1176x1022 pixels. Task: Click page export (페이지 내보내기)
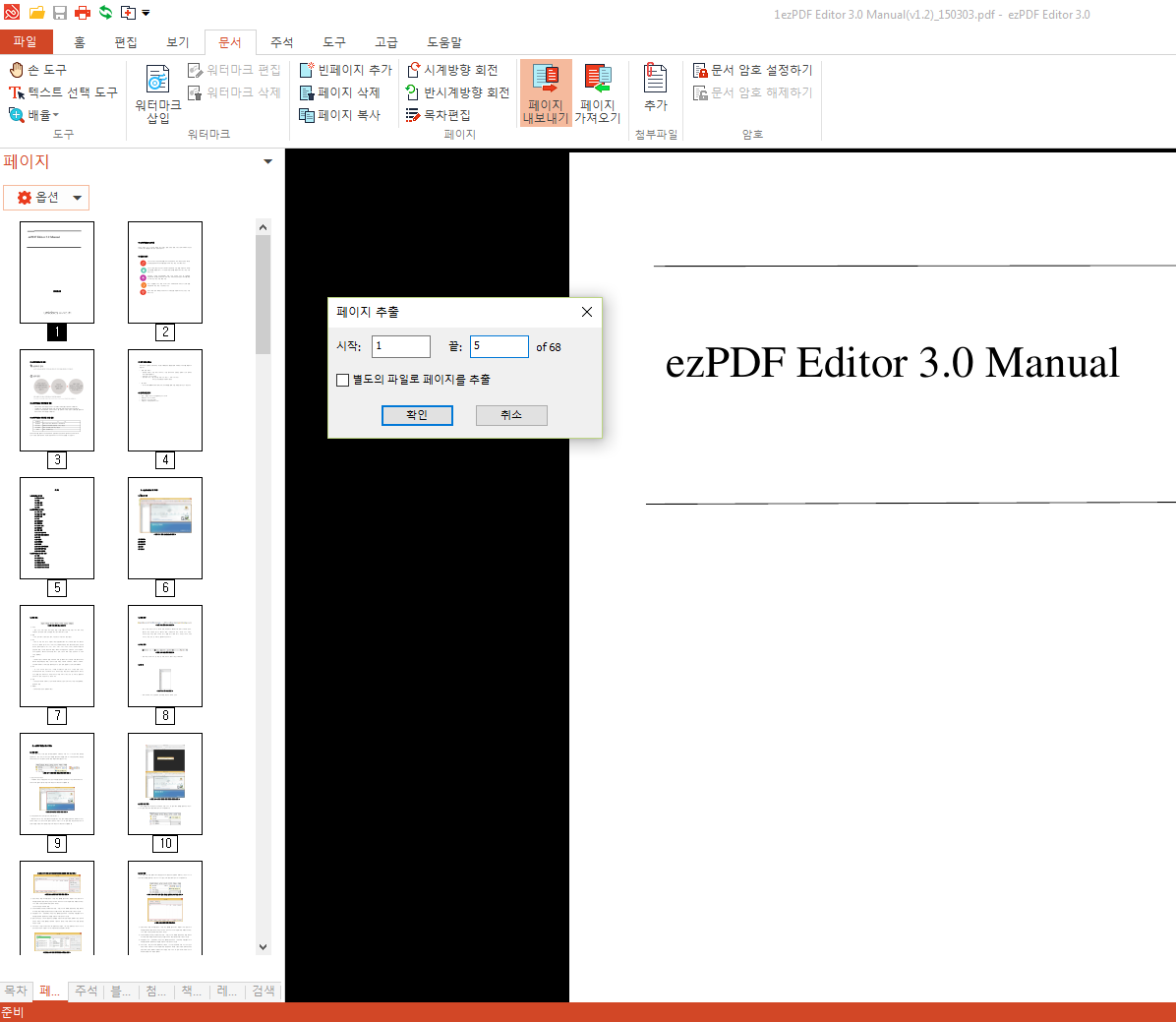[x=546, y=93]
